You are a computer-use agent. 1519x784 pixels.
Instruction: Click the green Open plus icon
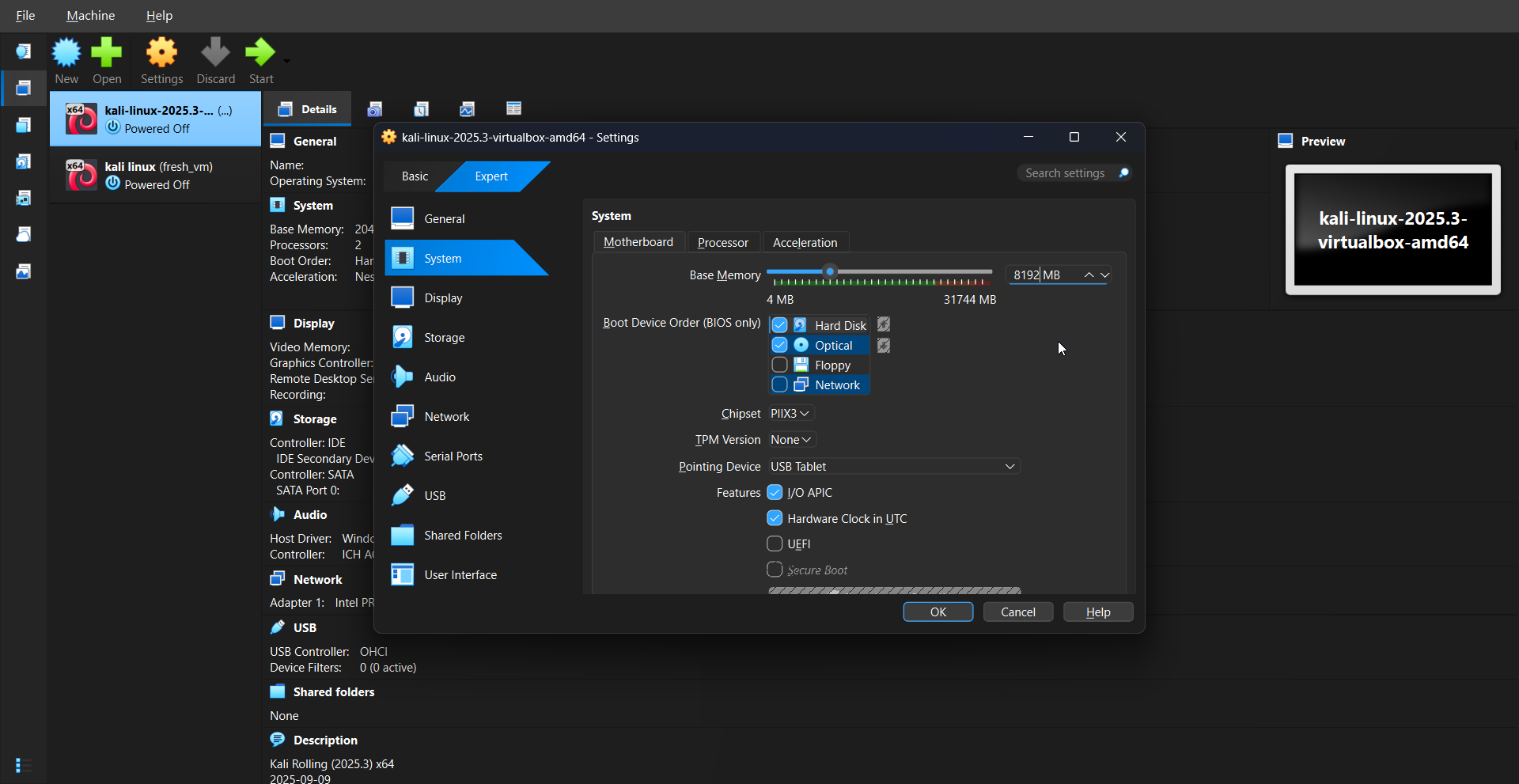coord(107,54)
